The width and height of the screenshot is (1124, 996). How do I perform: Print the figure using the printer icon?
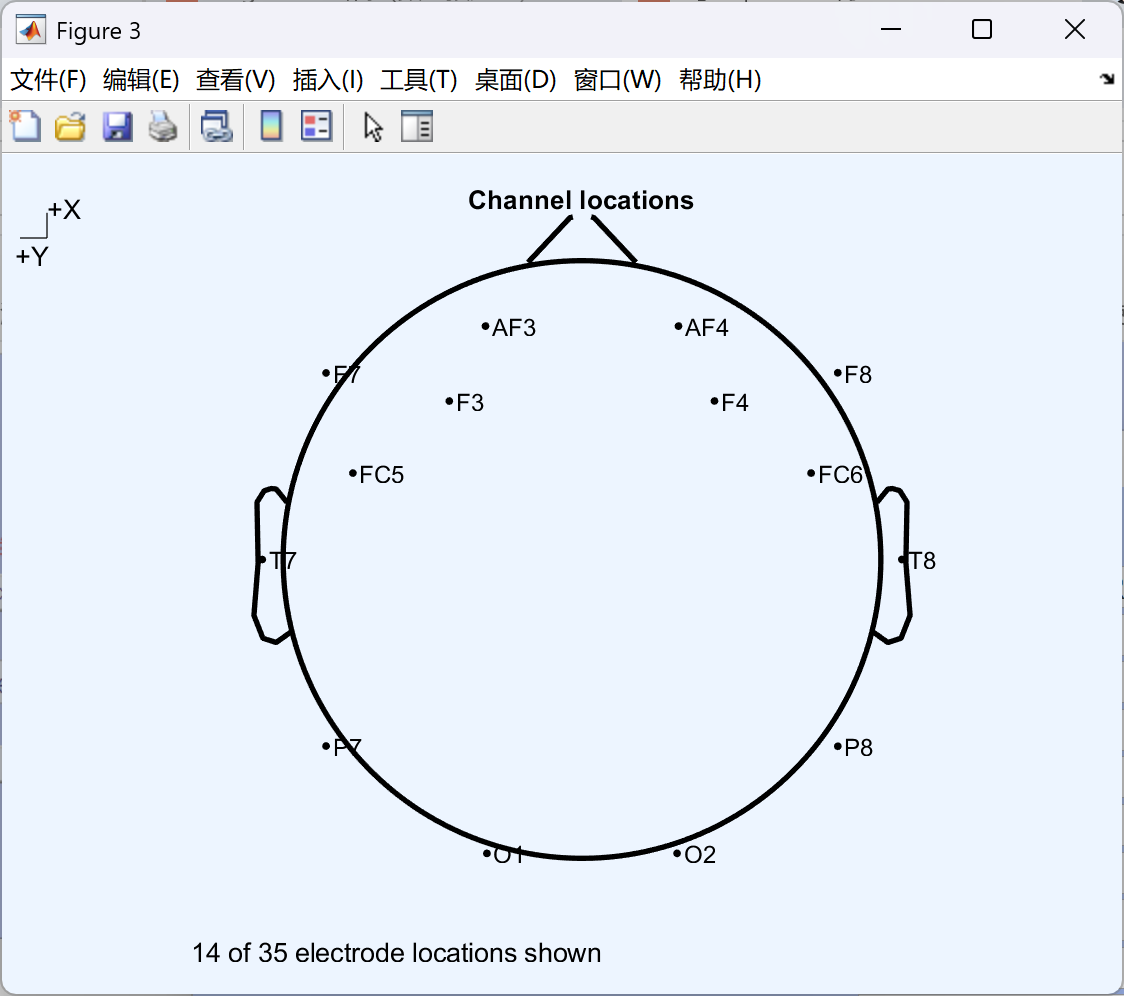pos(163,127)
